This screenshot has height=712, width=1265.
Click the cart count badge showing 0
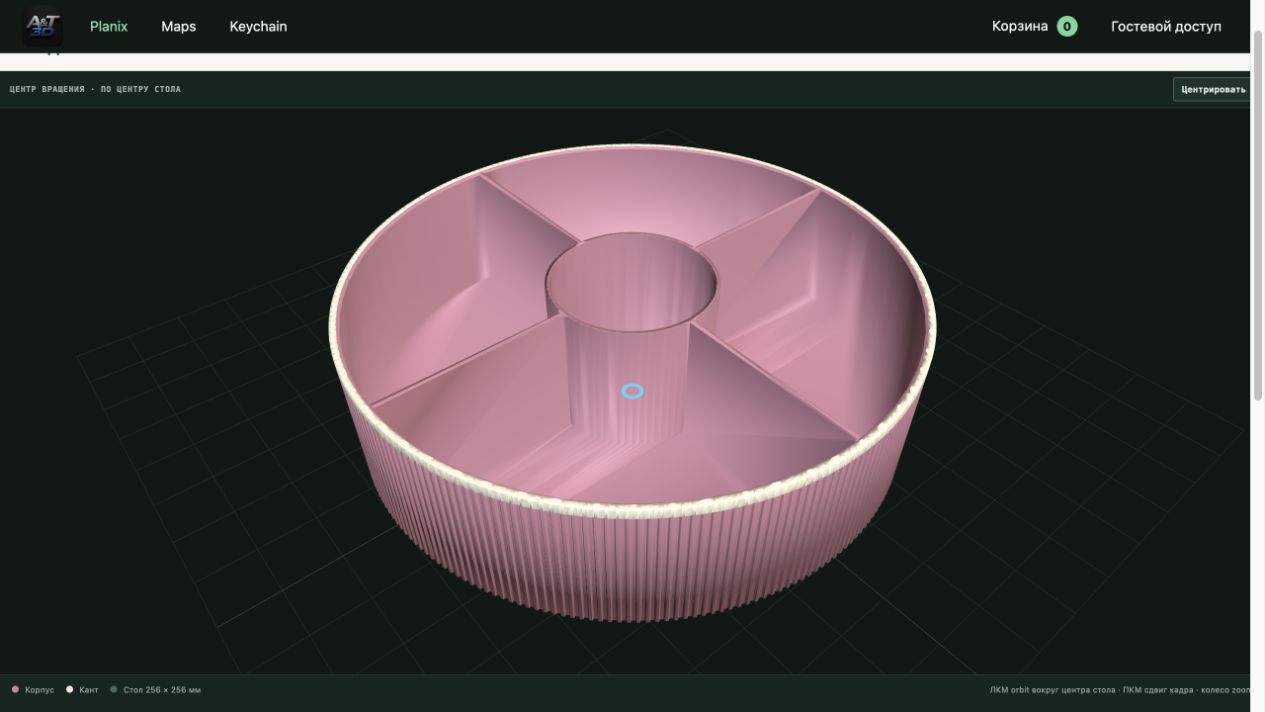point(1067,27)
